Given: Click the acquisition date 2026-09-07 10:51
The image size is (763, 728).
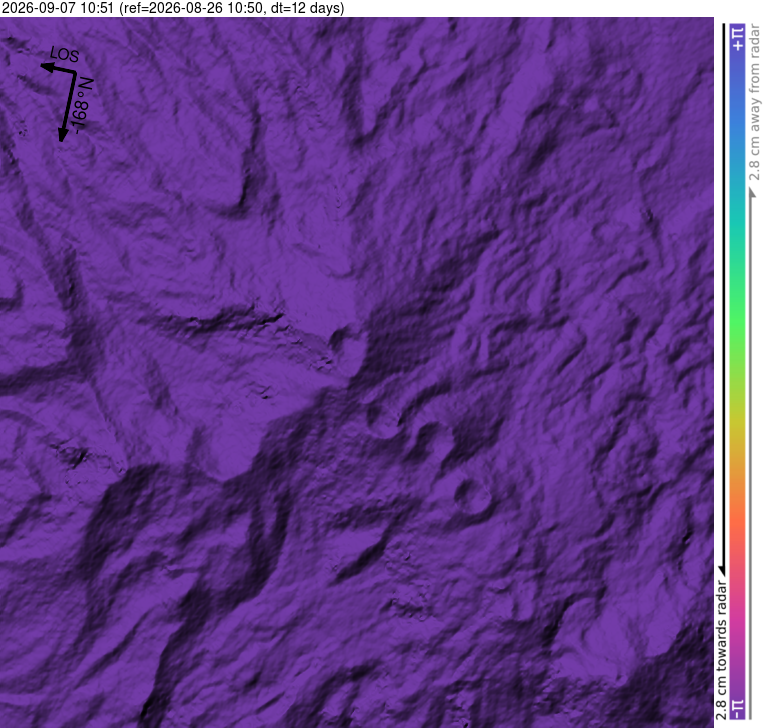Looking at the screenshot, I should pyautogui.click(x=58, y=8).
